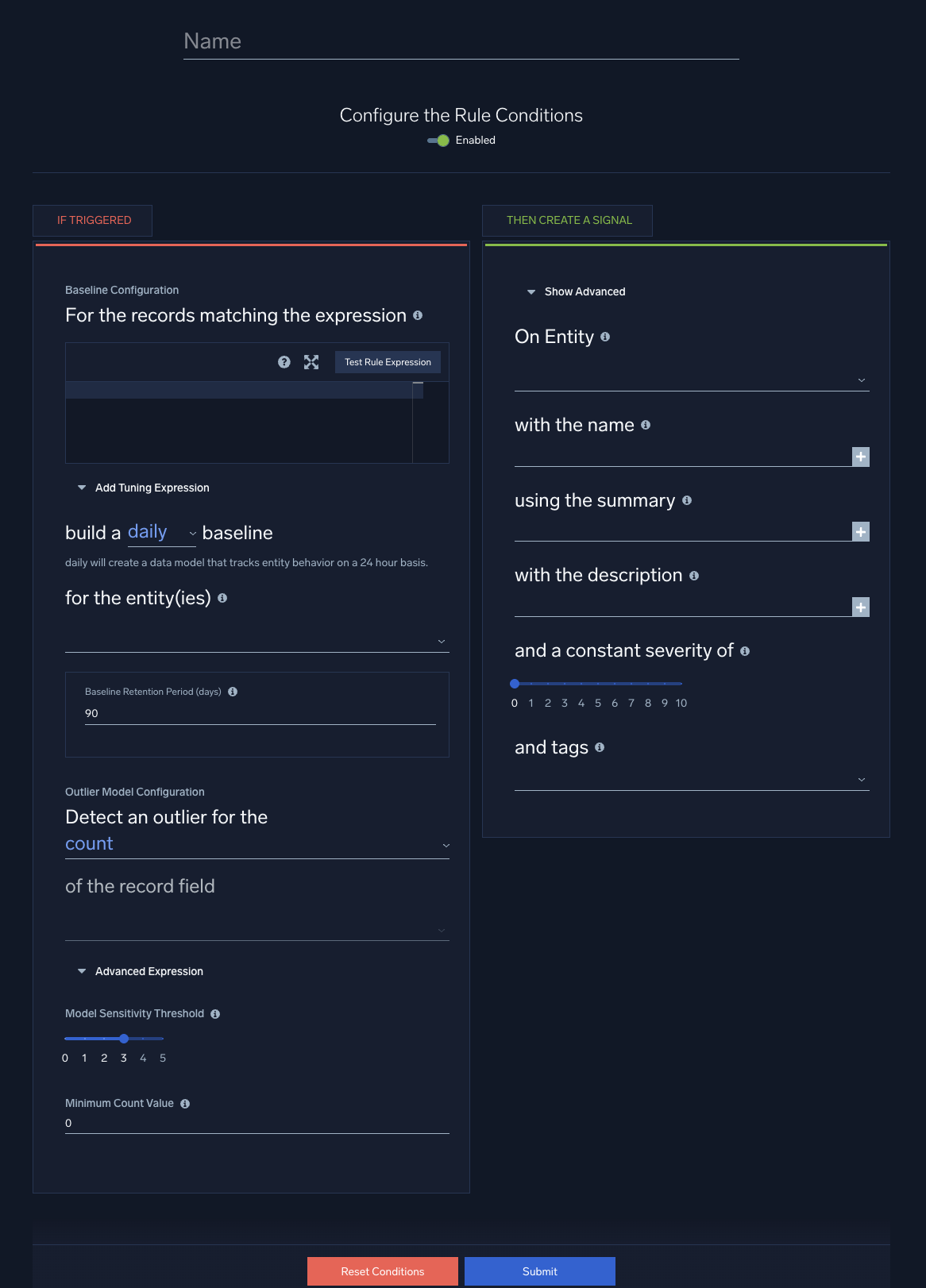Click the help question mark icon in expression editor
This screenshot has height=1288, width=926.
pos(284,362)
